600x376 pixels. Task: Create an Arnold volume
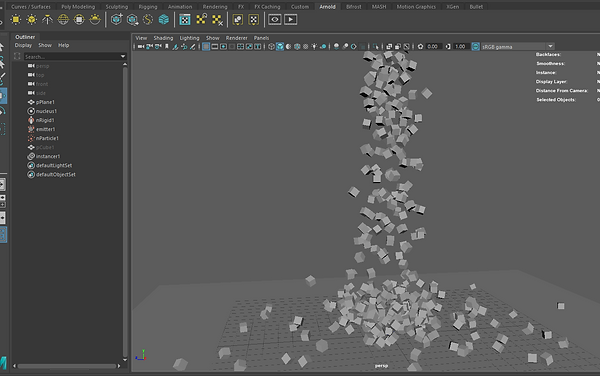(x=164, y=20)
